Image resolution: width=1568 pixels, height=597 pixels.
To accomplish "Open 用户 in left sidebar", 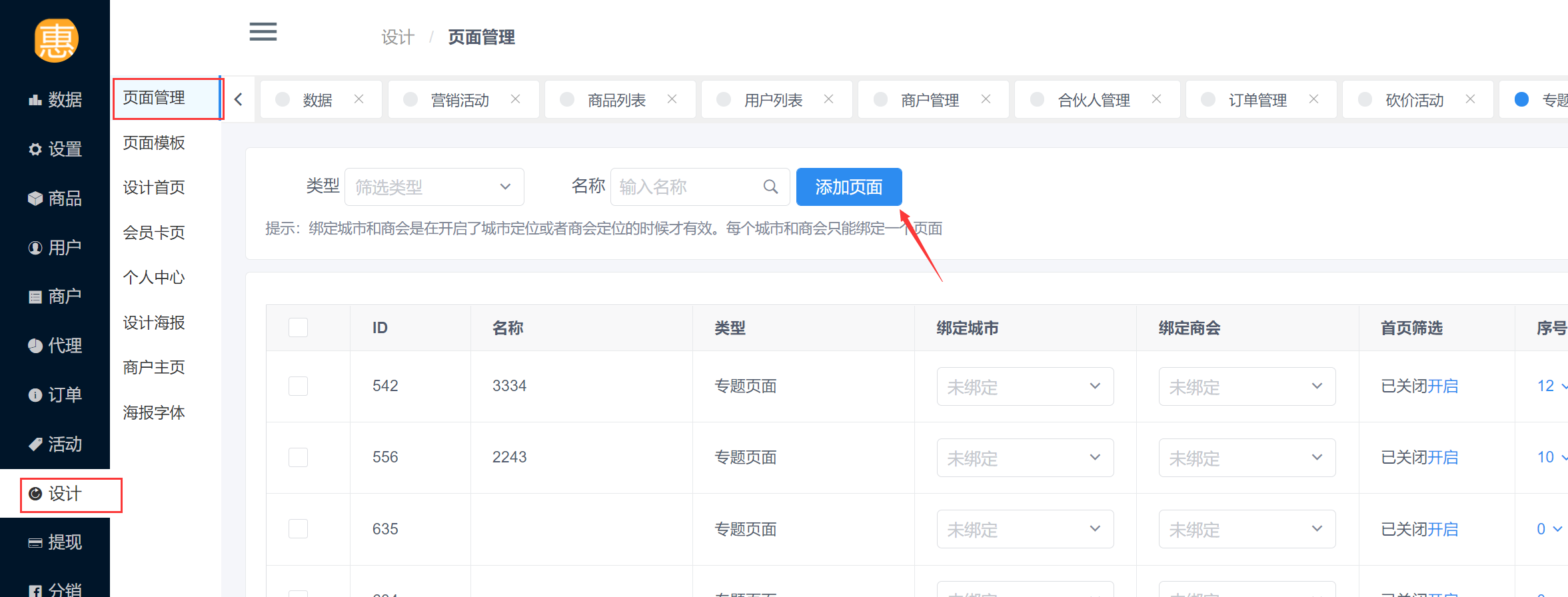I will [x=55, y=248].
